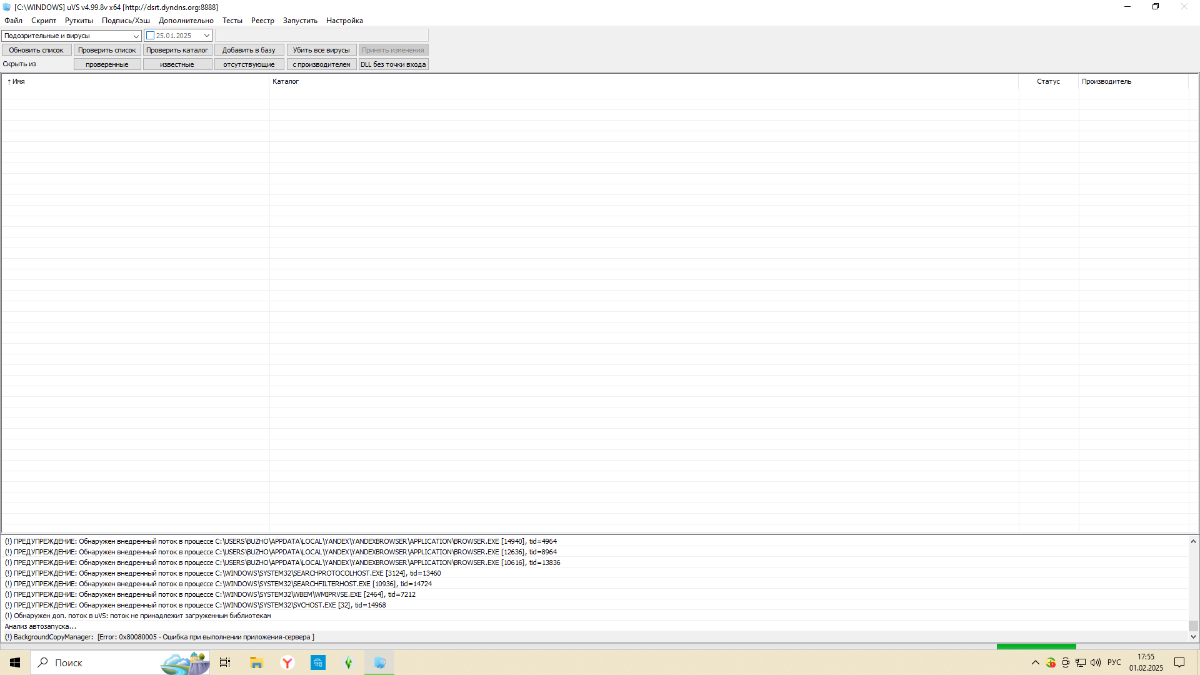Select log line mentioning WMIPRVSE.EXE

point(594,594)
